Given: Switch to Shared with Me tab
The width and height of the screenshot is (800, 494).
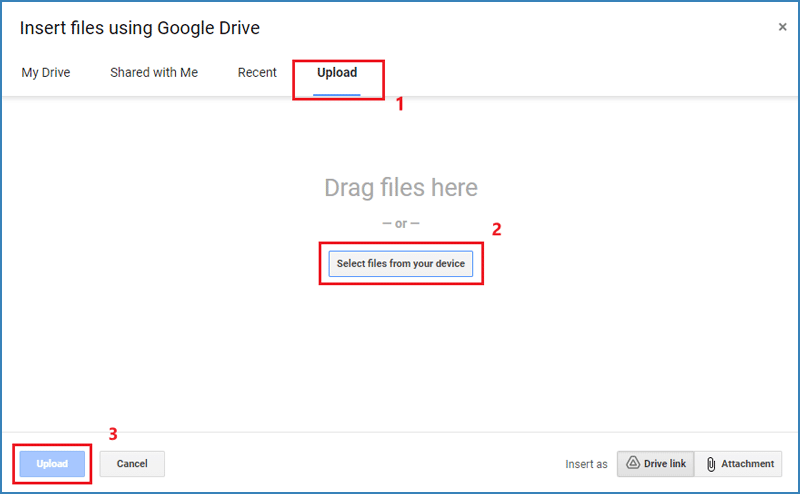Looking at the screenshot, I should 154,72.
